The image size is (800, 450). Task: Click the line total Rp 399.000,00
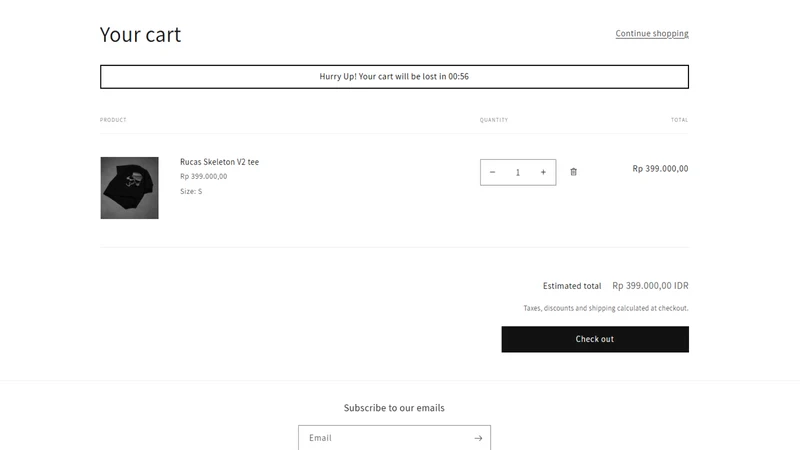pyautogui.click(x=660, y=169)
